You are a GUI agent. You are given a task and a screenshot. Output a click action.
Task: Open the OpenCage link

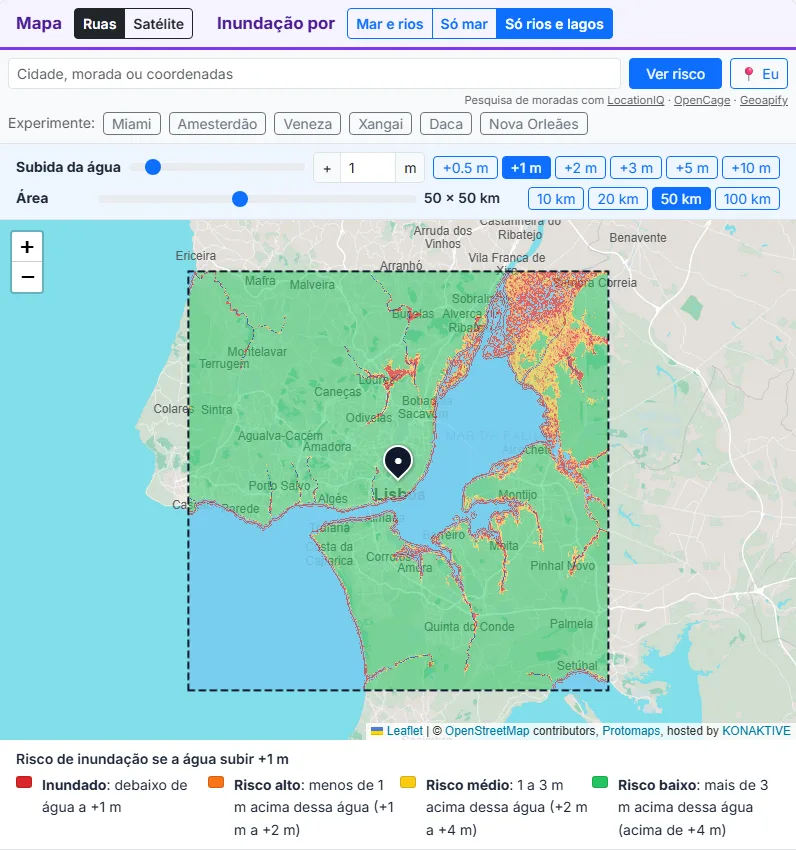(702, 100)
